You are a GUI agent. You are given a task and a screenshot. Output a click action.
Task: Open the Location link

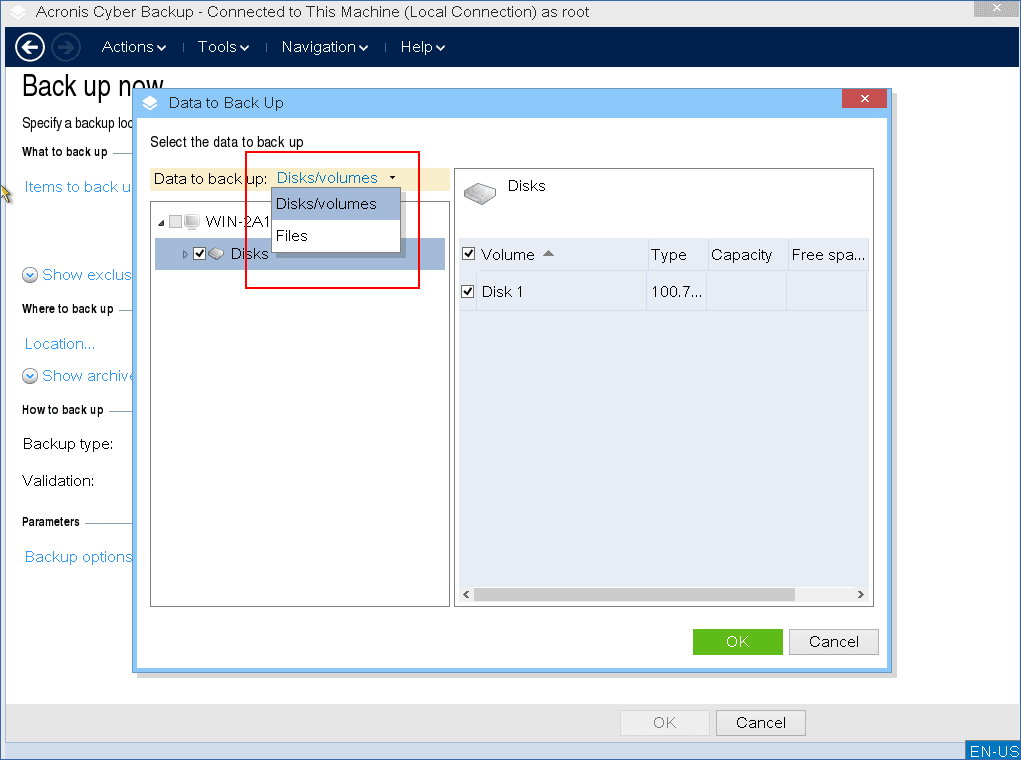click(60, 344)
